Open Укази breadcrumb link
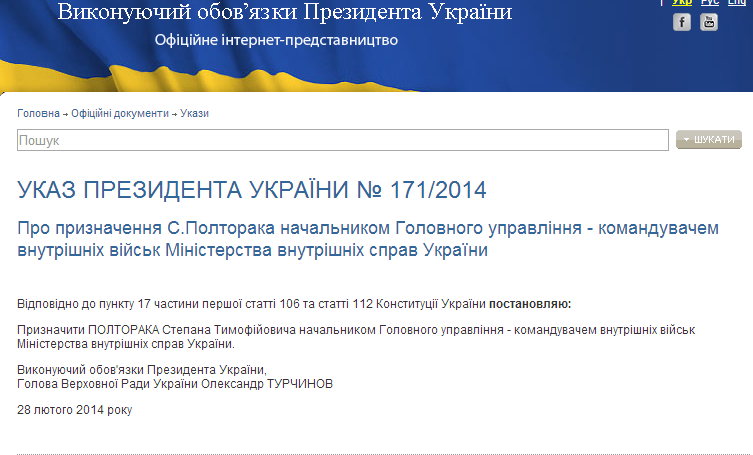 [x=194, y=113]
